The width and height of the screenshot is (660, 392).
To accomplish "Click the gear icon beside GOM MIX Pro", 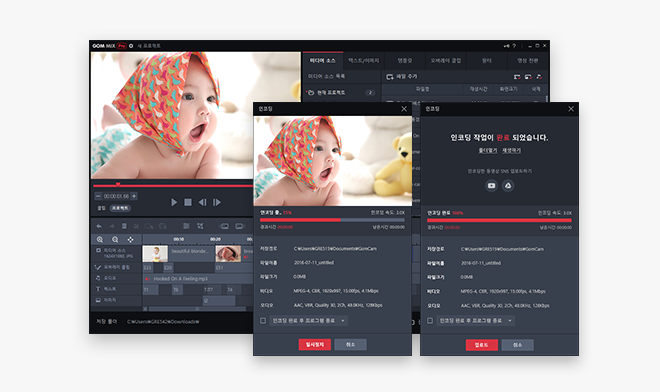I will 131,46.
